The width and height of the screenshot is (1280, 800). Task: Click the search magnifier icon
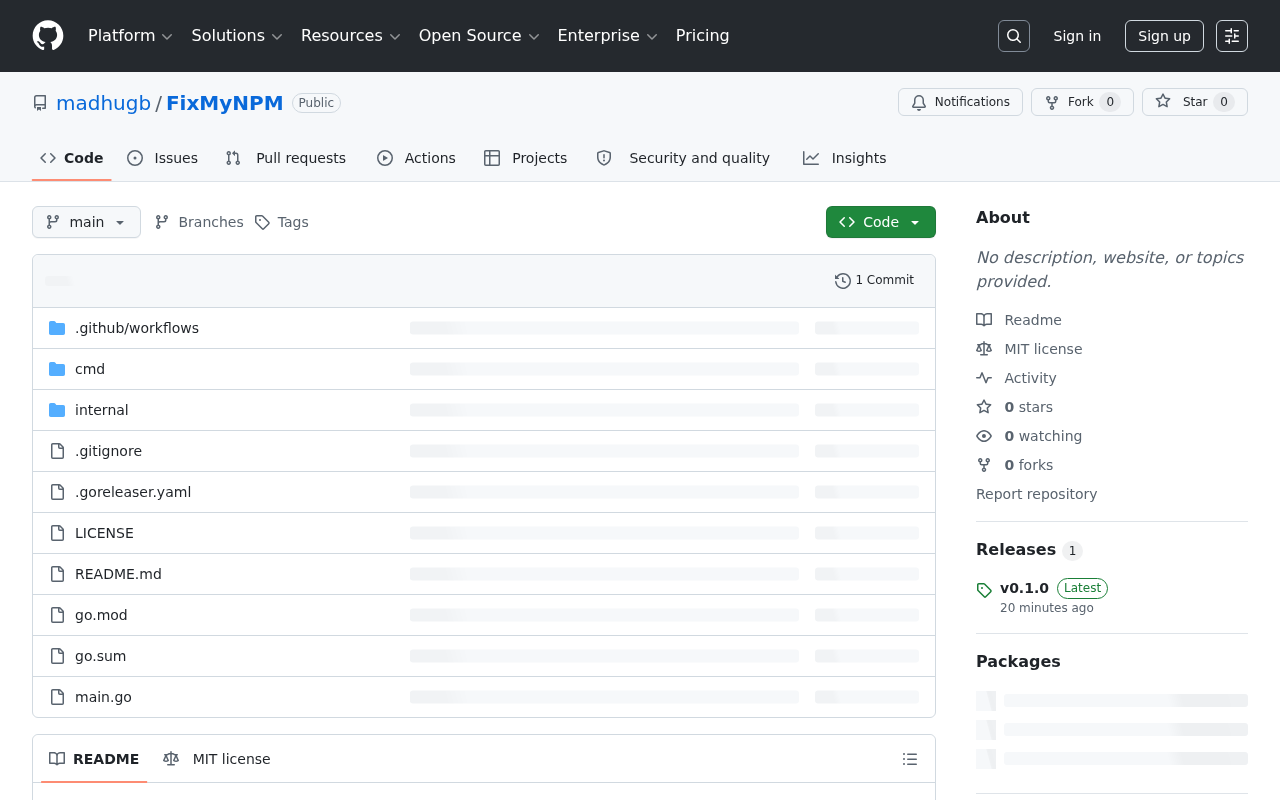coord(1014,36)
